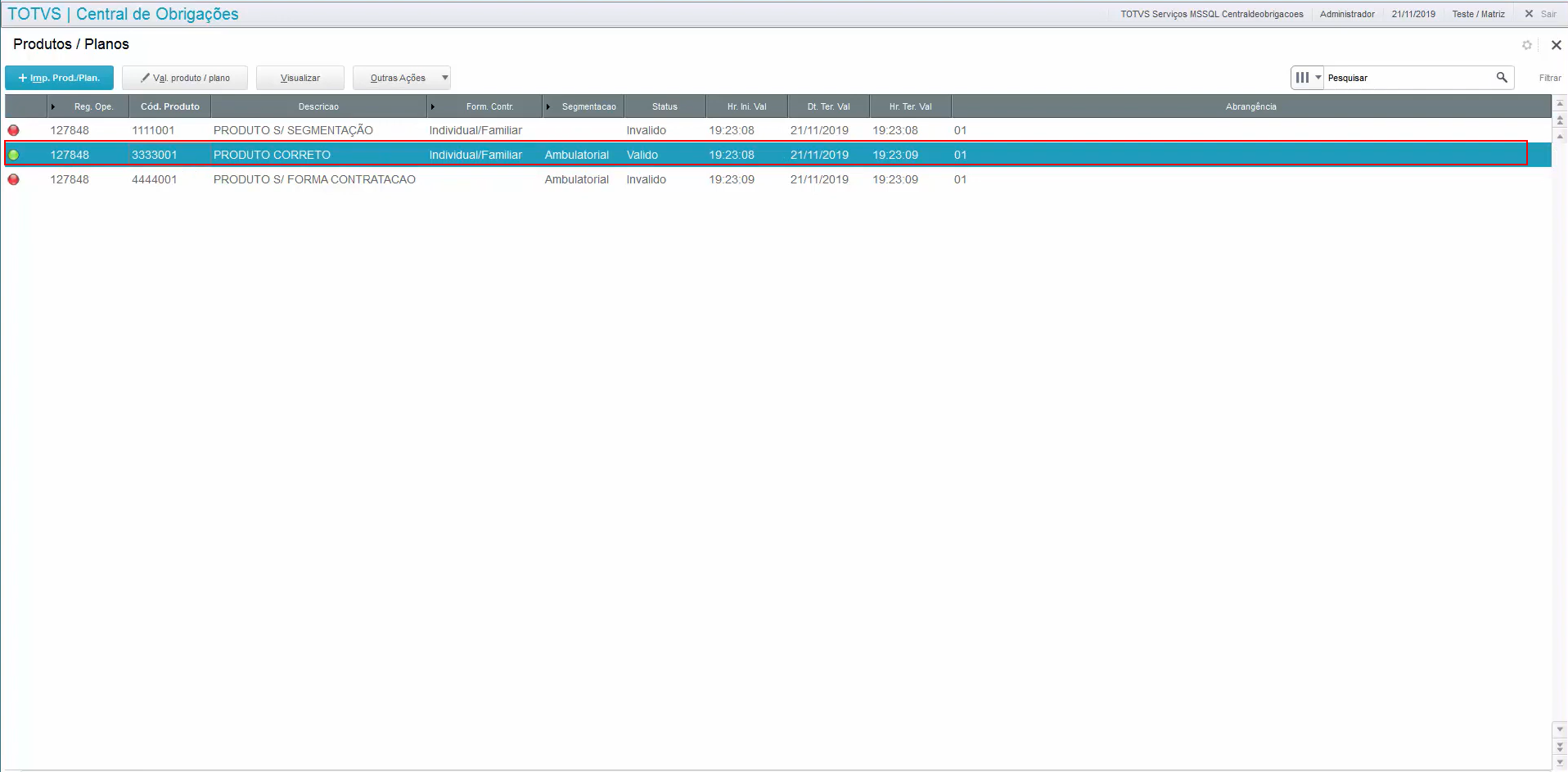Click TOTVS Serviços MSSQL Centraldeobrigacoes label
The width and height of the screenshot is (1568, 772).
click(x=1212, y=14)
